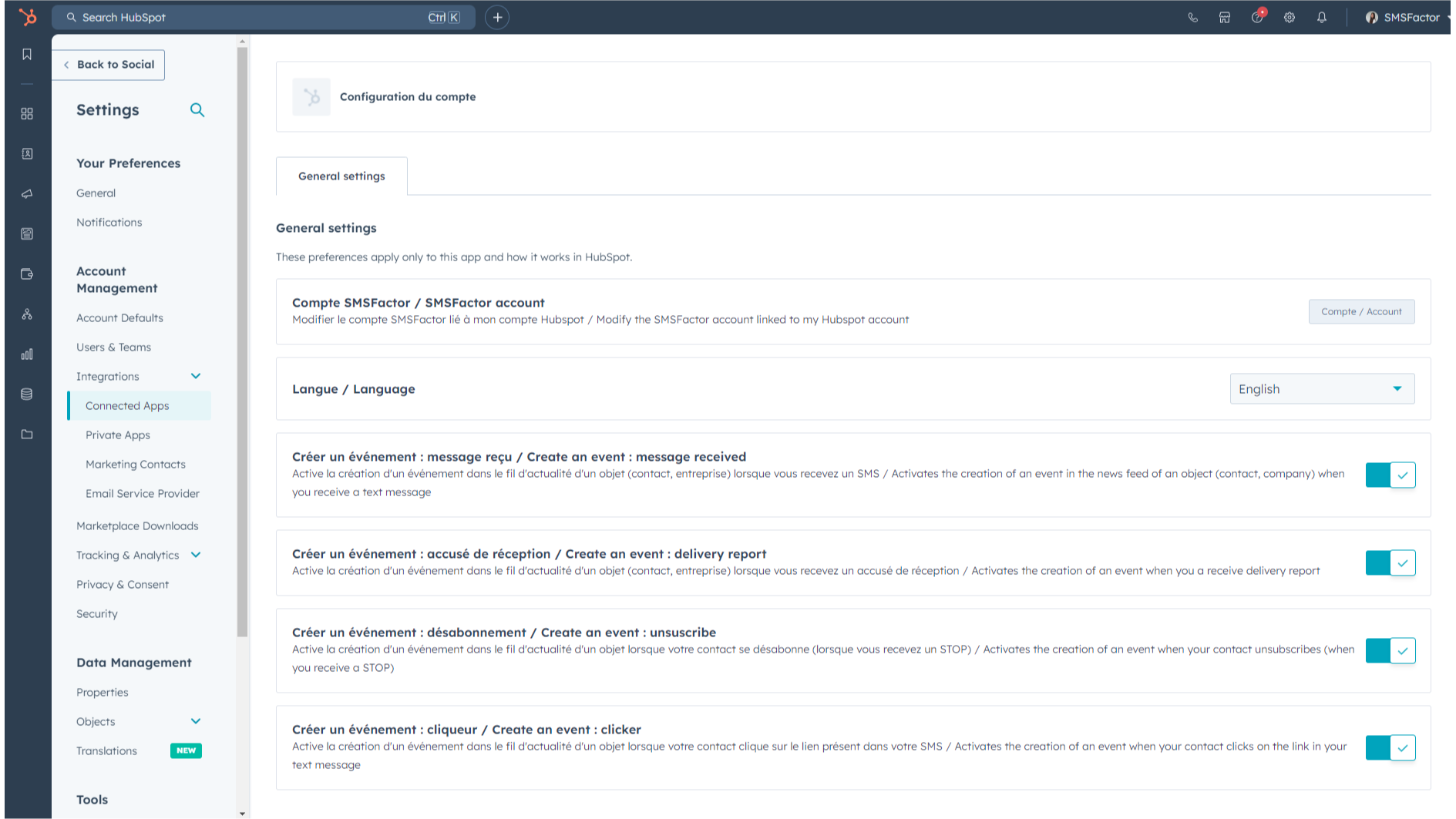Image resolution: width=1456 pixels, height=819 pixels.
Task: Open Private Apps in the sidebar
Action: click(118, 435)
